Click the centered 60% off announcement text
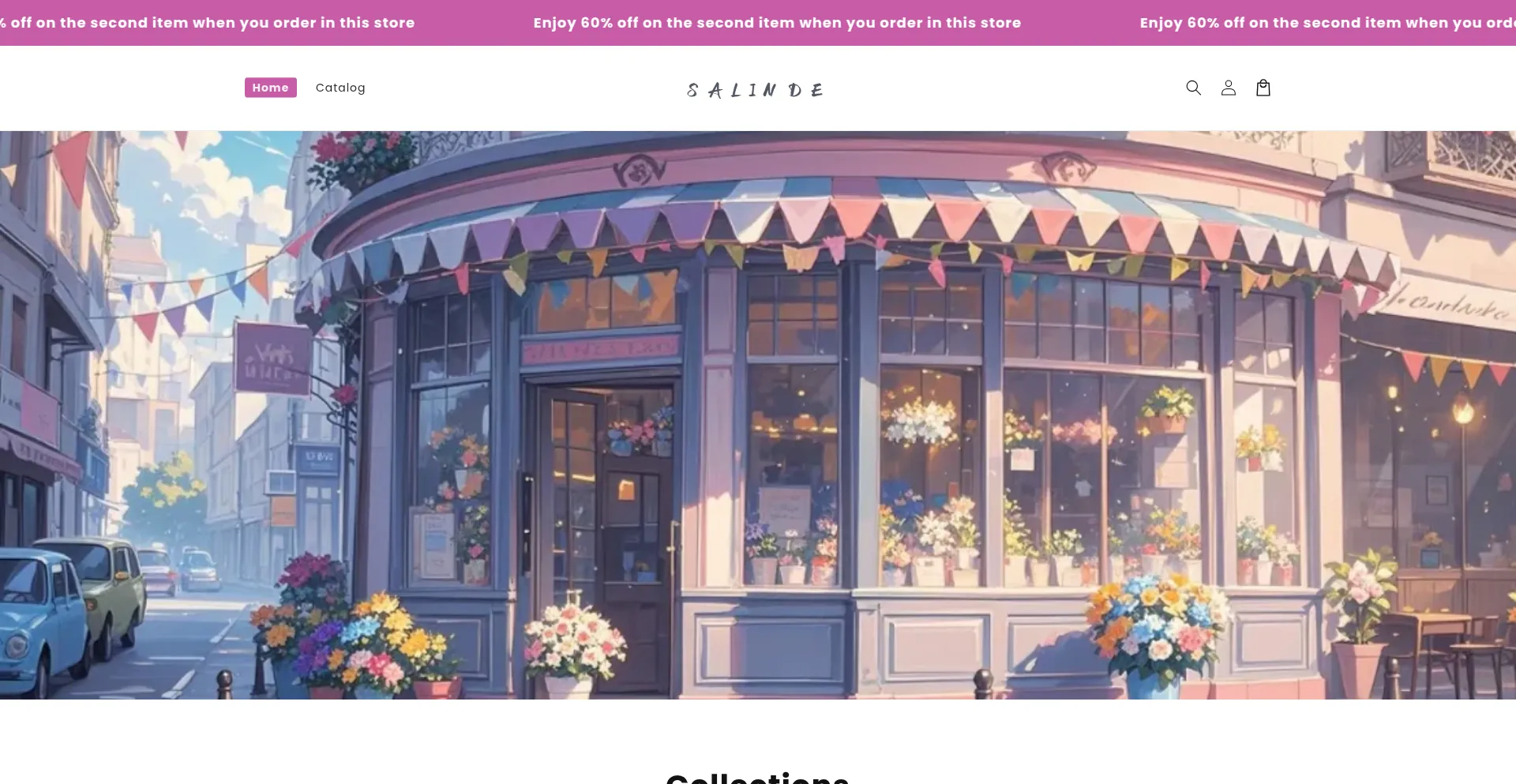The width and height of the screenshot is (1516, 784). [777, 23]
